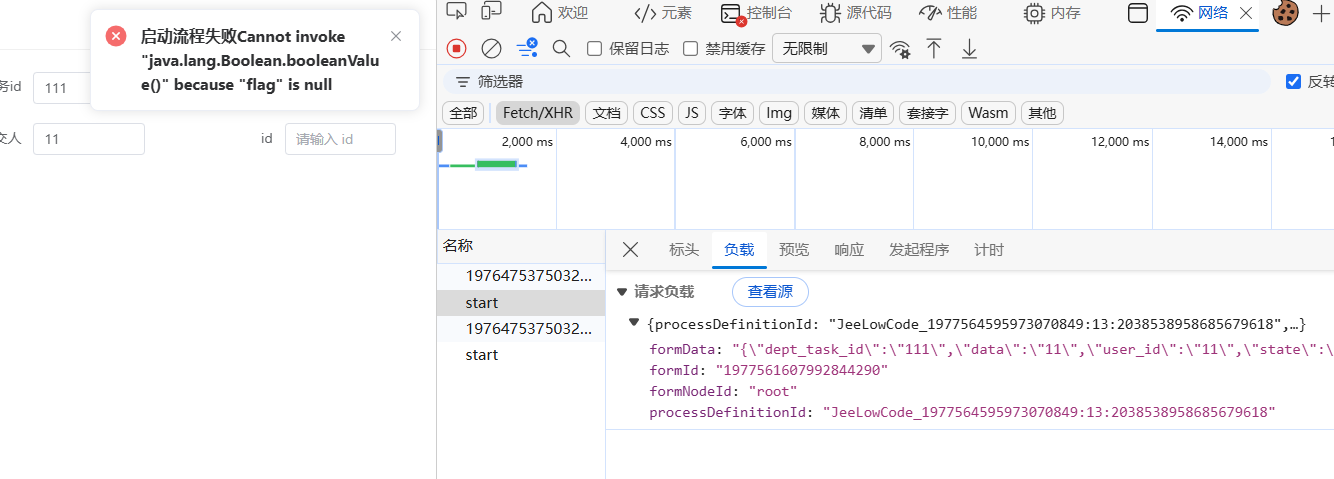The width and height of the screenshot is (1334, 479).
Task: Toggle device emulation icon
Action: 491,12
